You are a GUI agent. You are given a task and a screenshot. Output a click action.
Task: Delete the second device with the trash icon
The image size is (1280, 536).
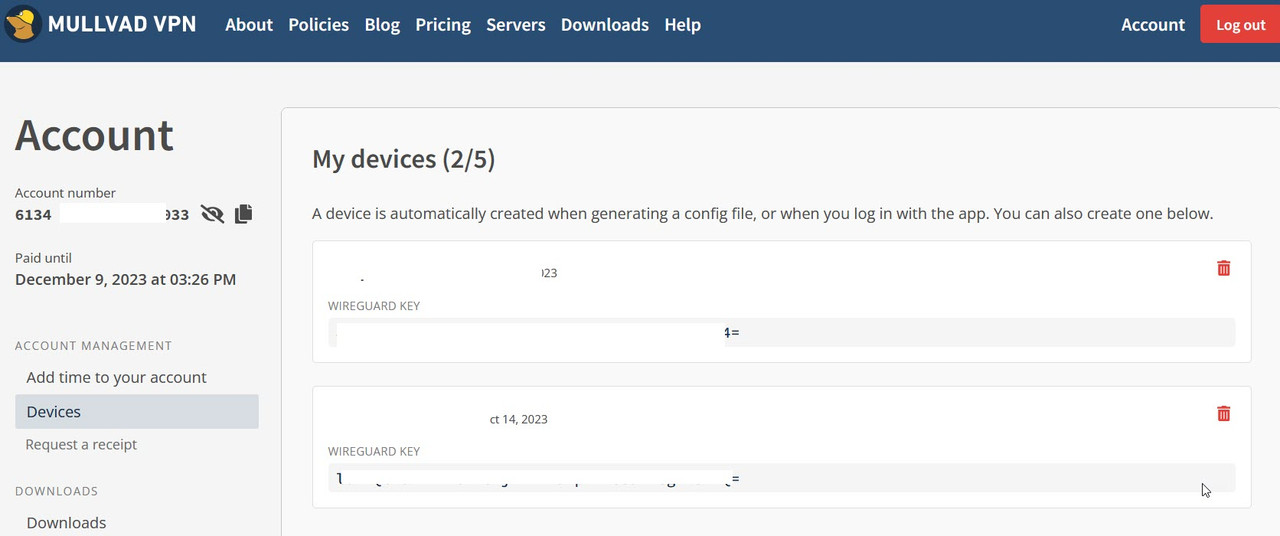pos(1223,413)
